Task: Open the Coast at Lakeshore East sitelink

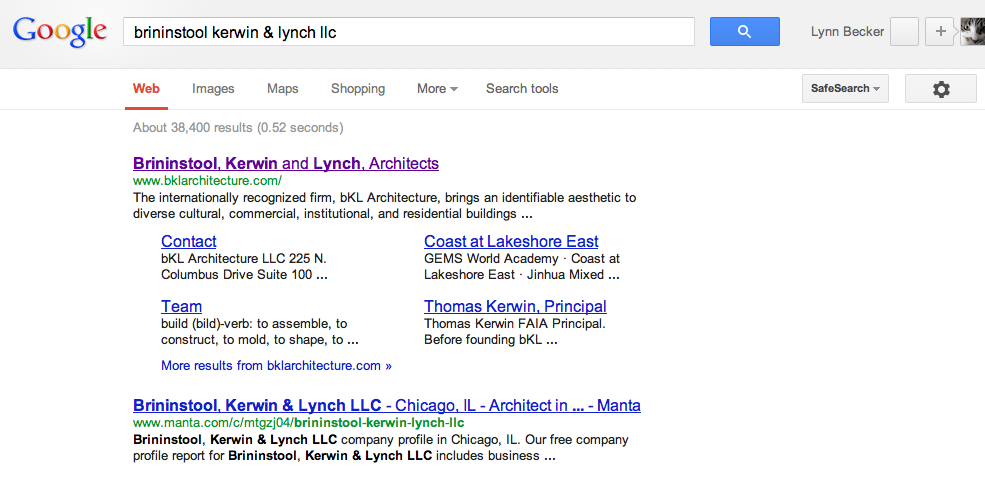Action: pos(511,241)
